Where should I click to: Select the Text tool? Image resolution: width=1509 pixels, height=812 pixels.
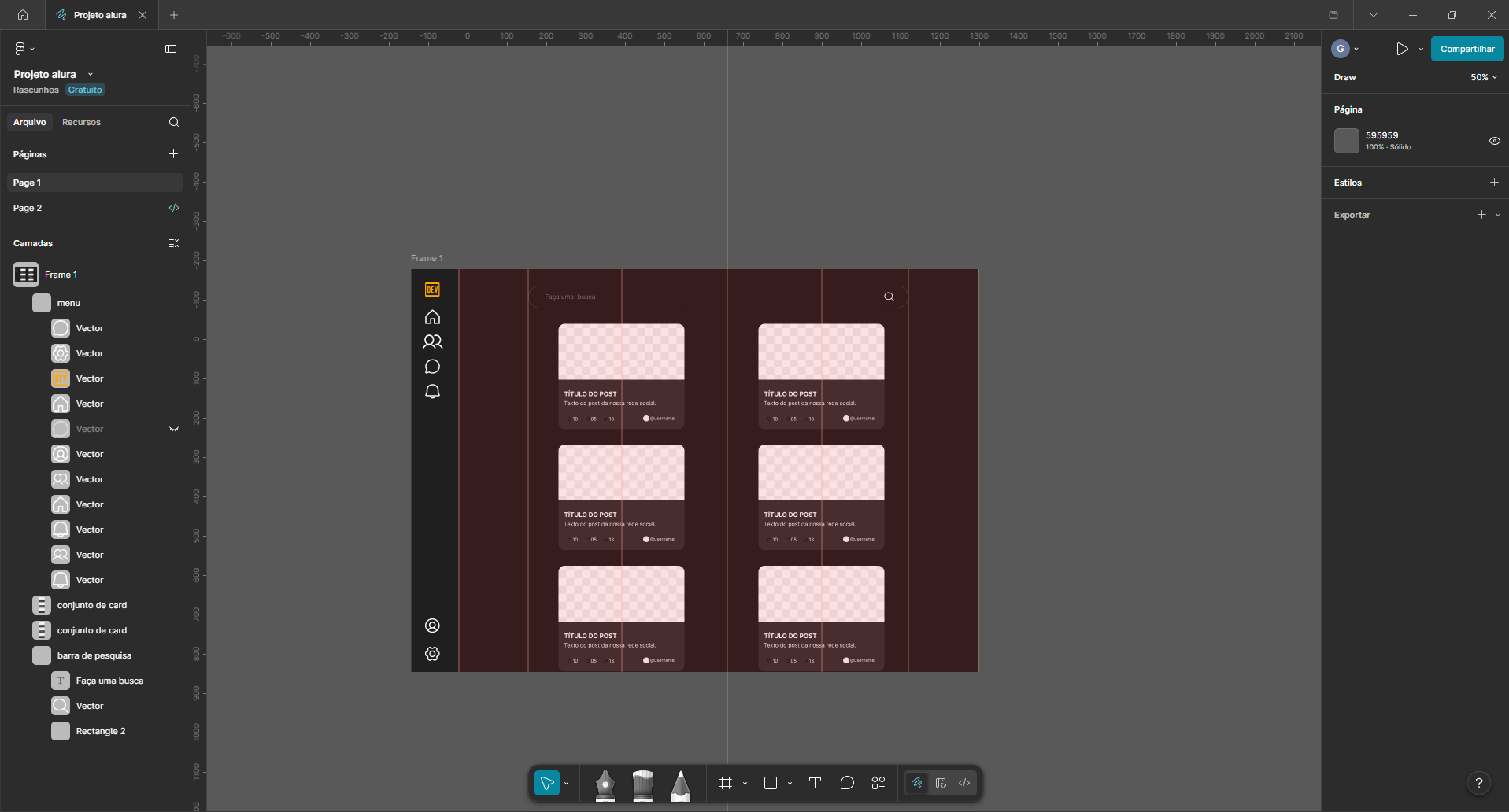point(815,783)
